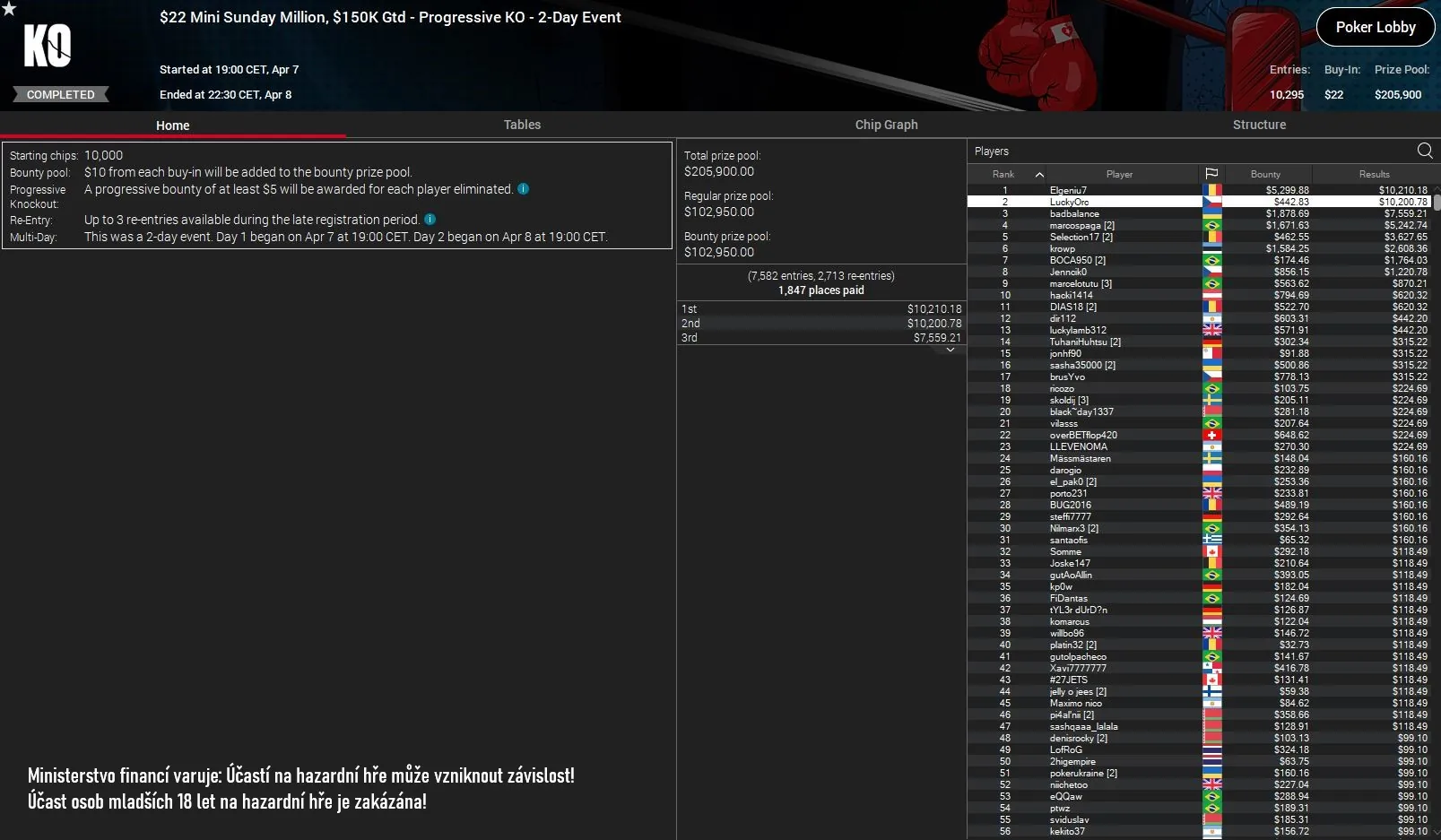Select player sashqaaa_lalala

1200,726
